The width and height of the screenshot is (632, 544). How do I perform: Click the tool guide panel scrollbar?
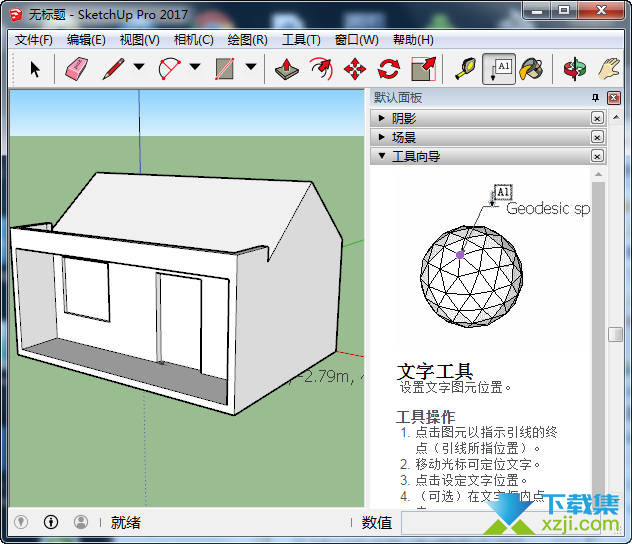615,335
